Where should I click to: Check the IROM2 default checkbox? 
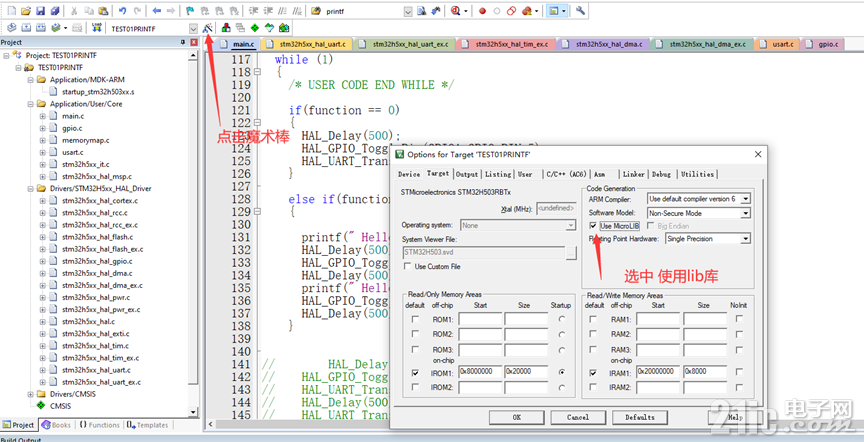pyautogui.click(x=415, y=387)
